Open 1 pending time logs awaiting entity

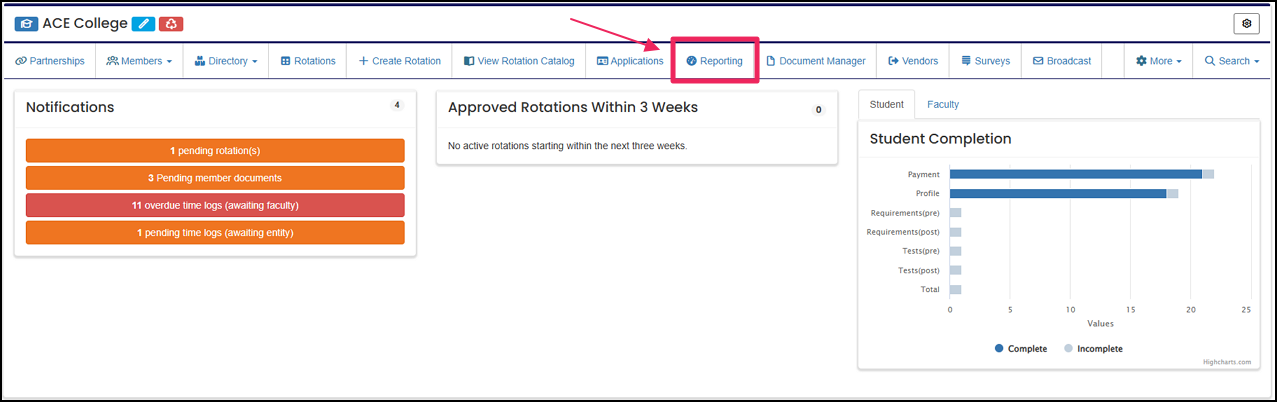[215, 232]
